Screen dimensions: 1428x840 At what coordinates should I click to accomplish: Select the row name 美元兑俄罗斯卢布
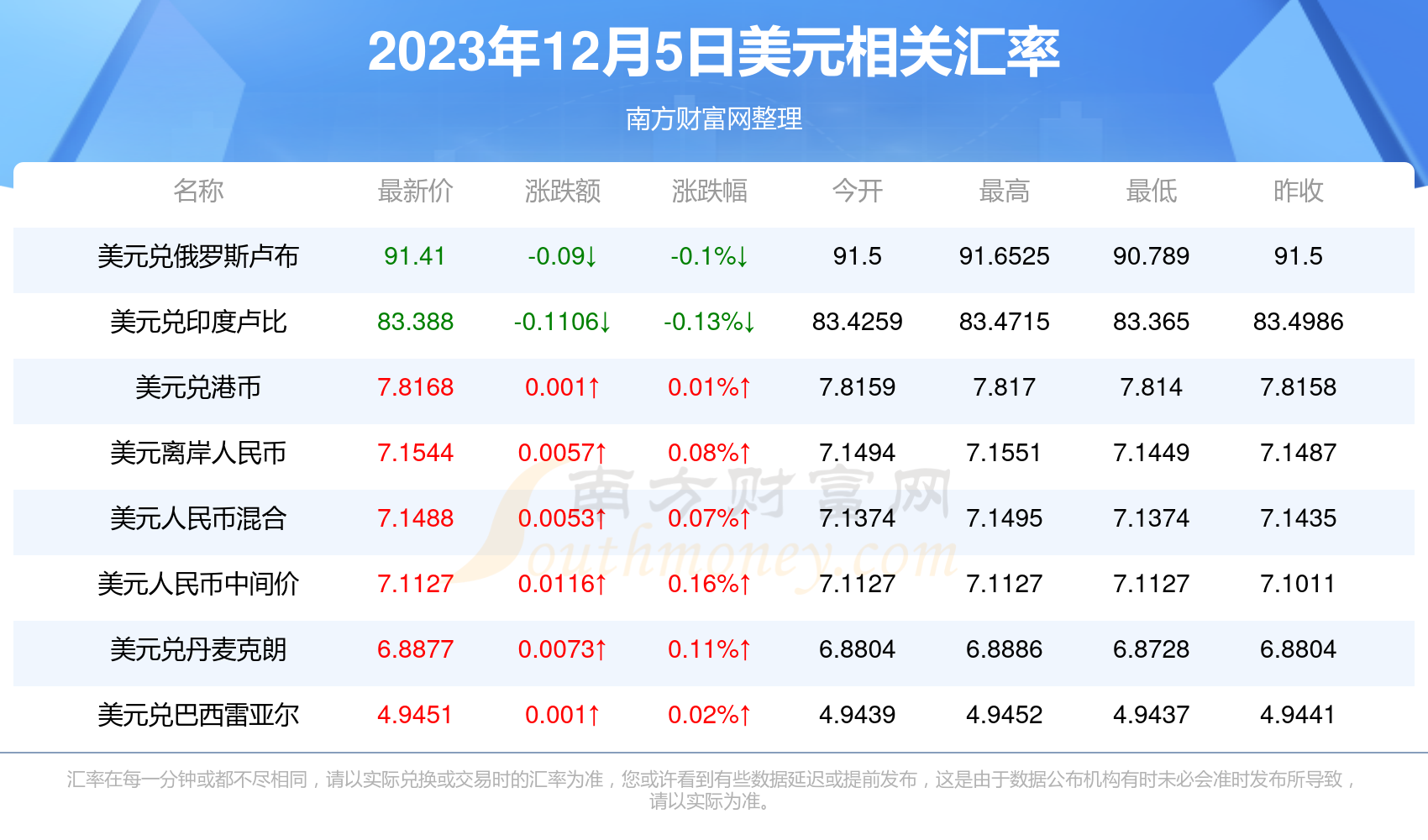point(198,256)
